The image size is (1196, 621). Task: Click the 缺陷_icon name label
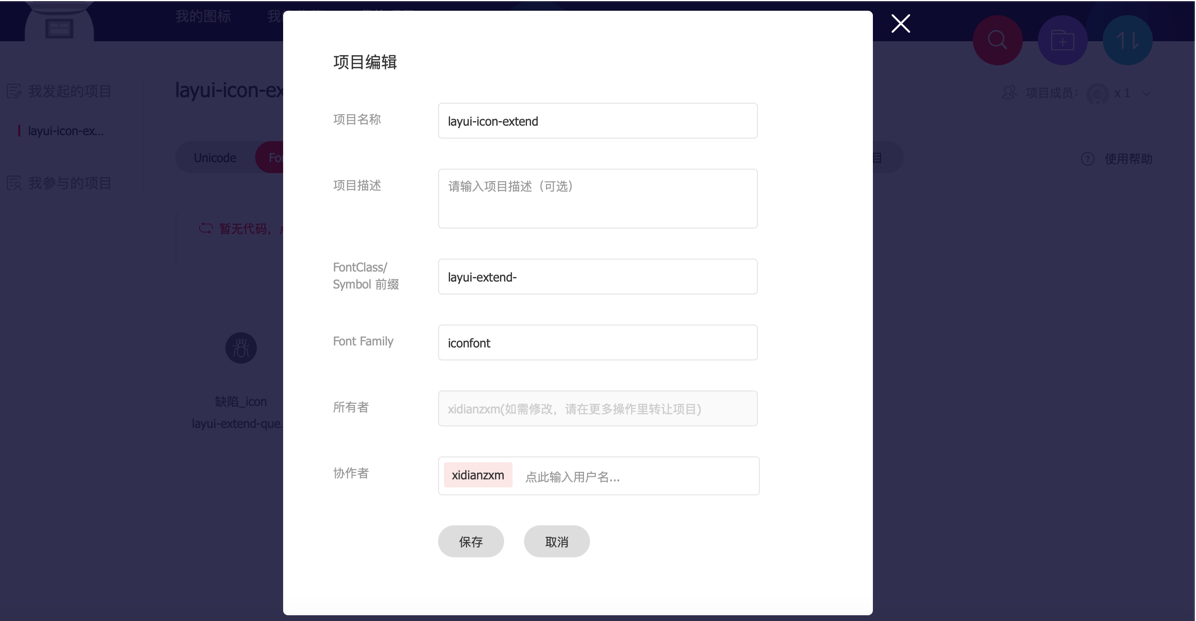(x=241, y=401)
